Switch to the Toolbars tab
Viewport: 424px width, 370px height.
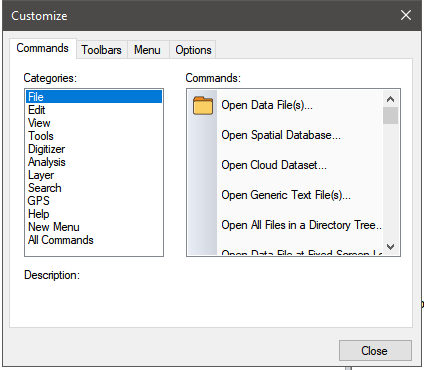[102, 50]
